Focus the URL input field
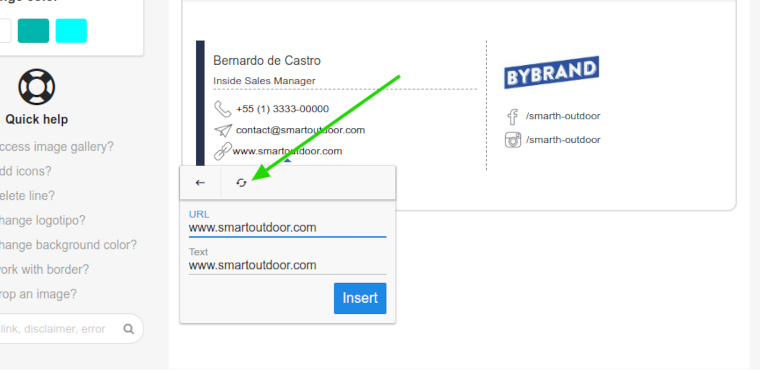Image resolution: width=760 pixels, height=373 pixels. [287, 228]
